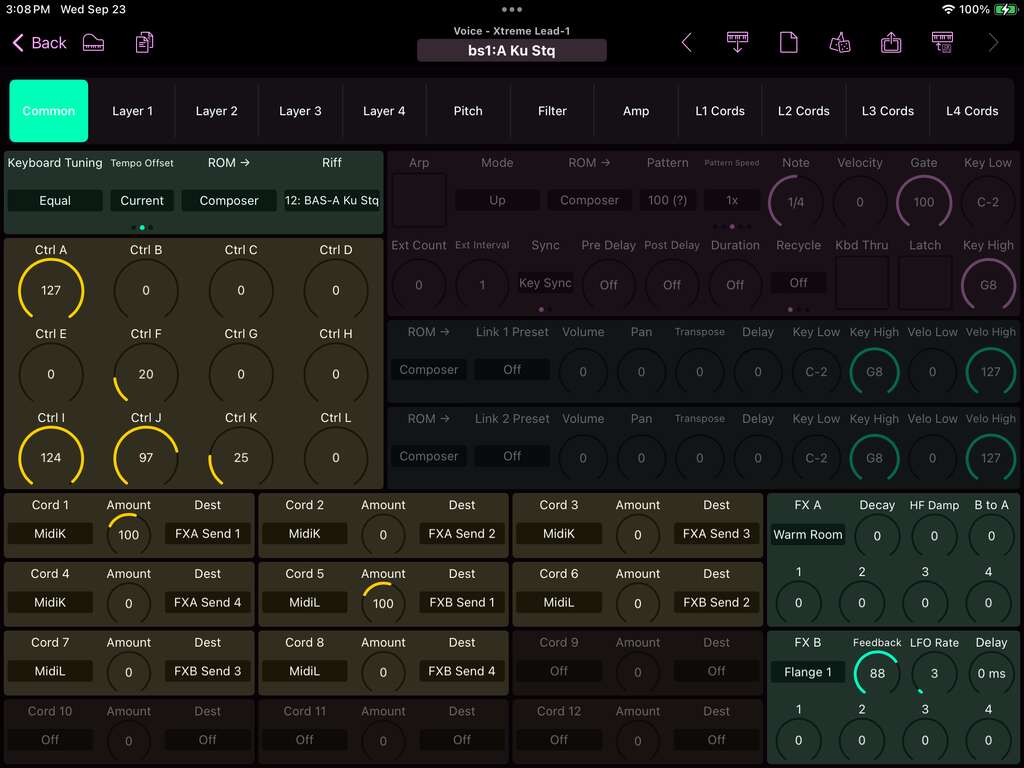The height and width of the screenshot is (768, 1024).
Task: Open Riff ROM Composer dropdown
Action: click(x=229, y=200)
